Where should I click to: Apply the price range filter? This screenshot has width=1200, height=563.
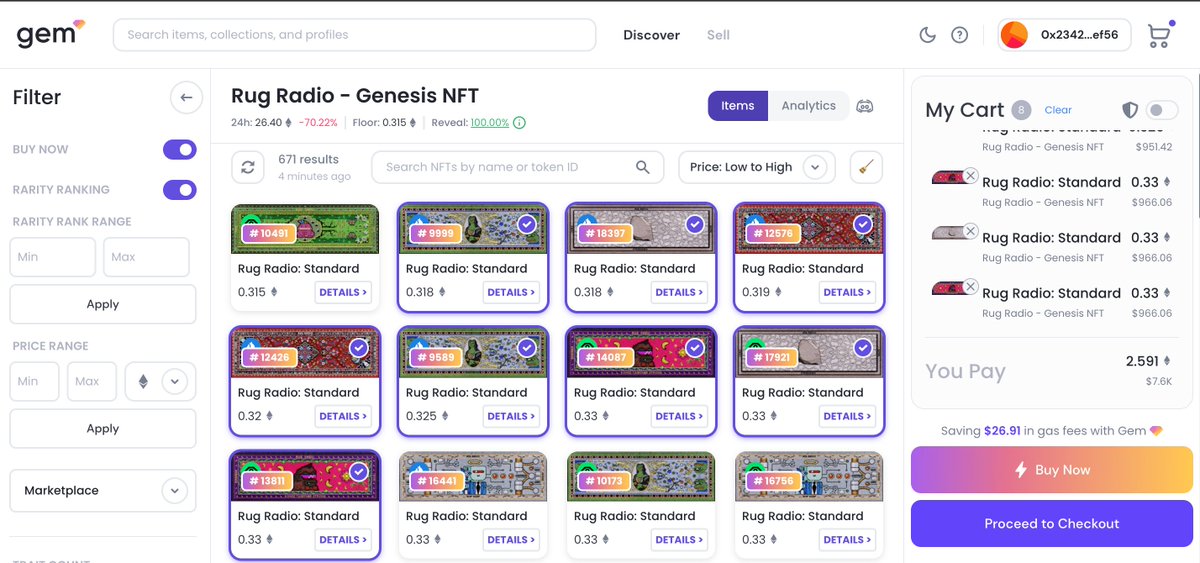[103, 428]
